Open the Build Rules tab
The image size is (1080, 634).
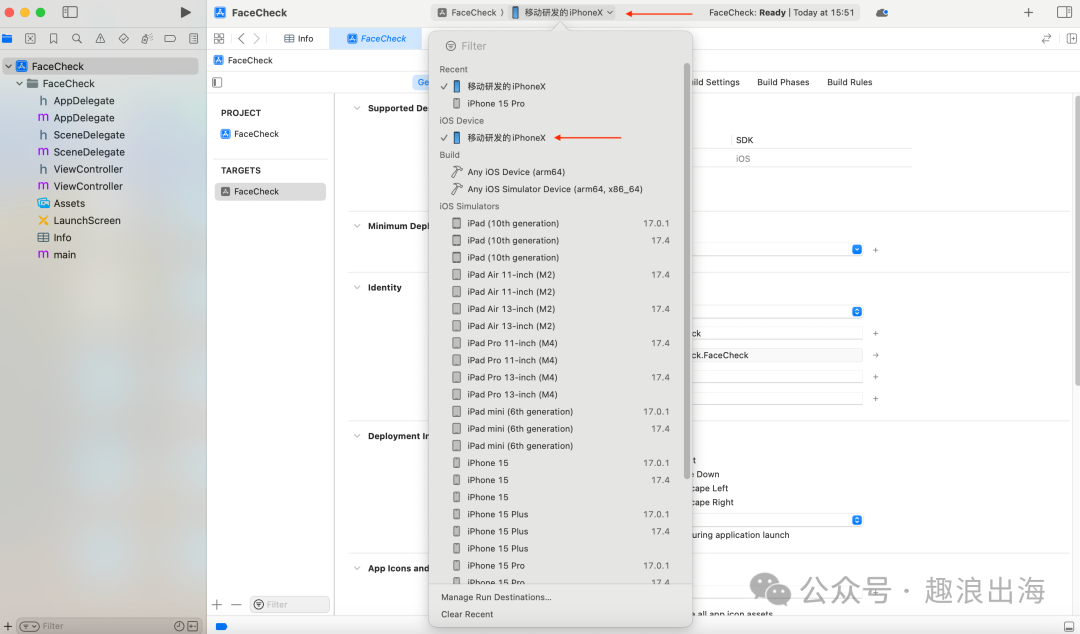click(x=849, y=82)
